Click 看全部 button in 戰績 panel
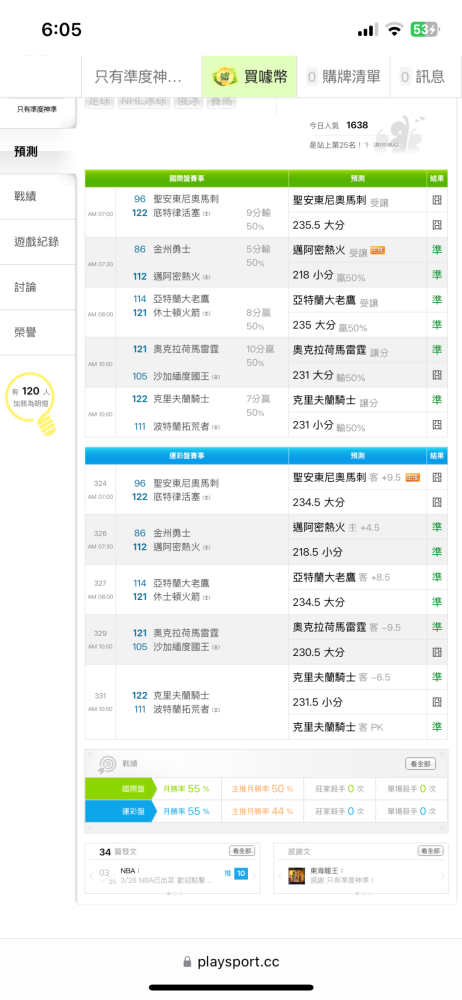The width and height of the screenshot is (462, 1000). (x=421, y=763)
